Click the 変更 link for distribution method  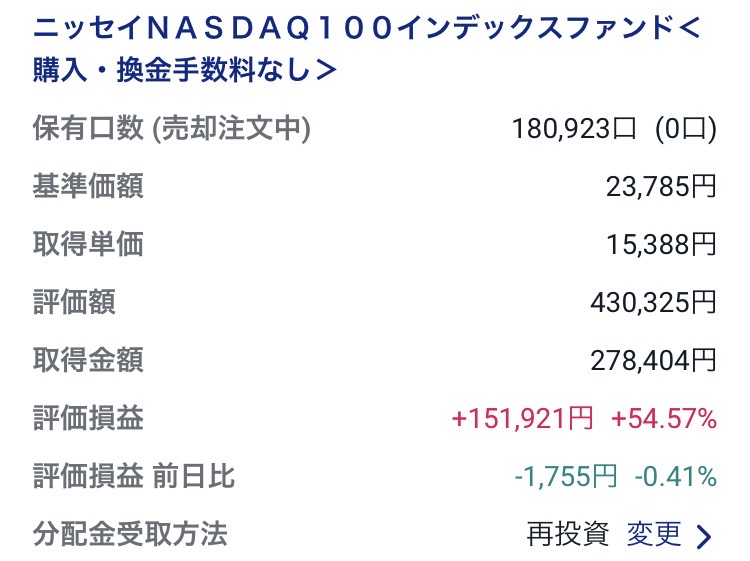(653, 533)
